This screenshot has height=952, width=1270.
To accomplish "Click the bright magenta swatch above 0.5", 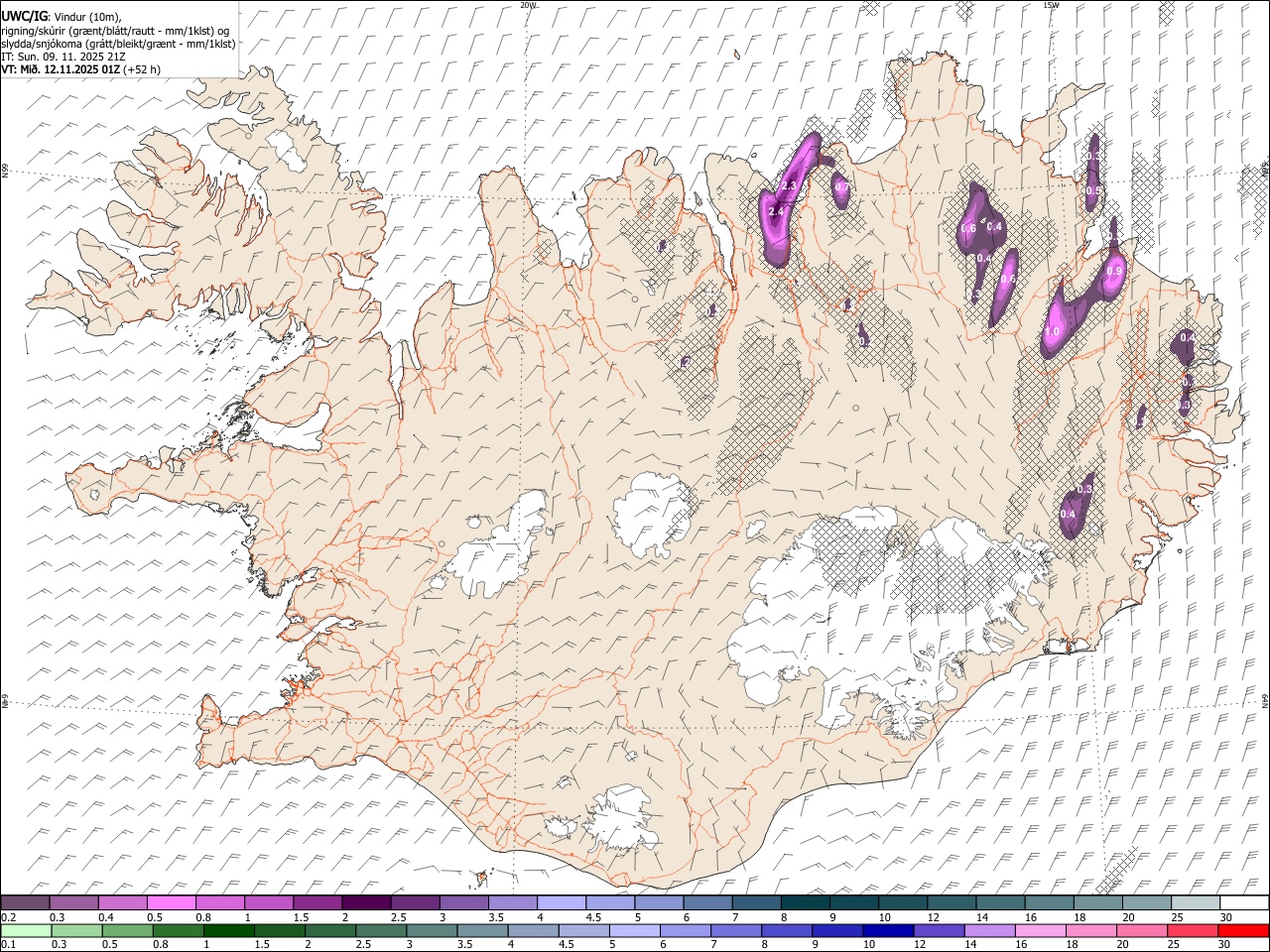I will [x=172, y=903].
